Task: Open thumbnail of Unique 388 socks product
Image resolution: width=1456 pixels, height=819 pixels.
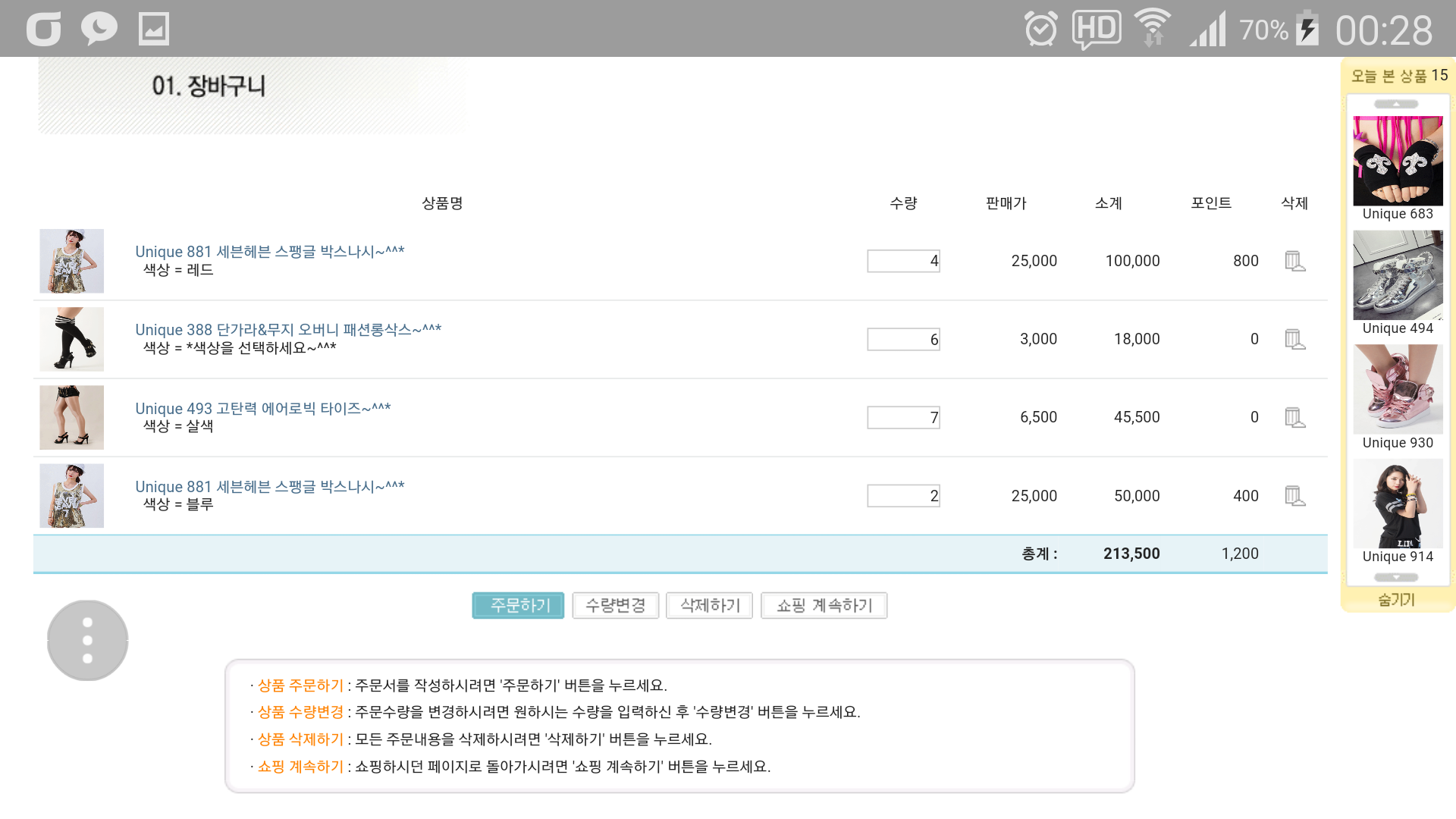Action: (72, 340)
